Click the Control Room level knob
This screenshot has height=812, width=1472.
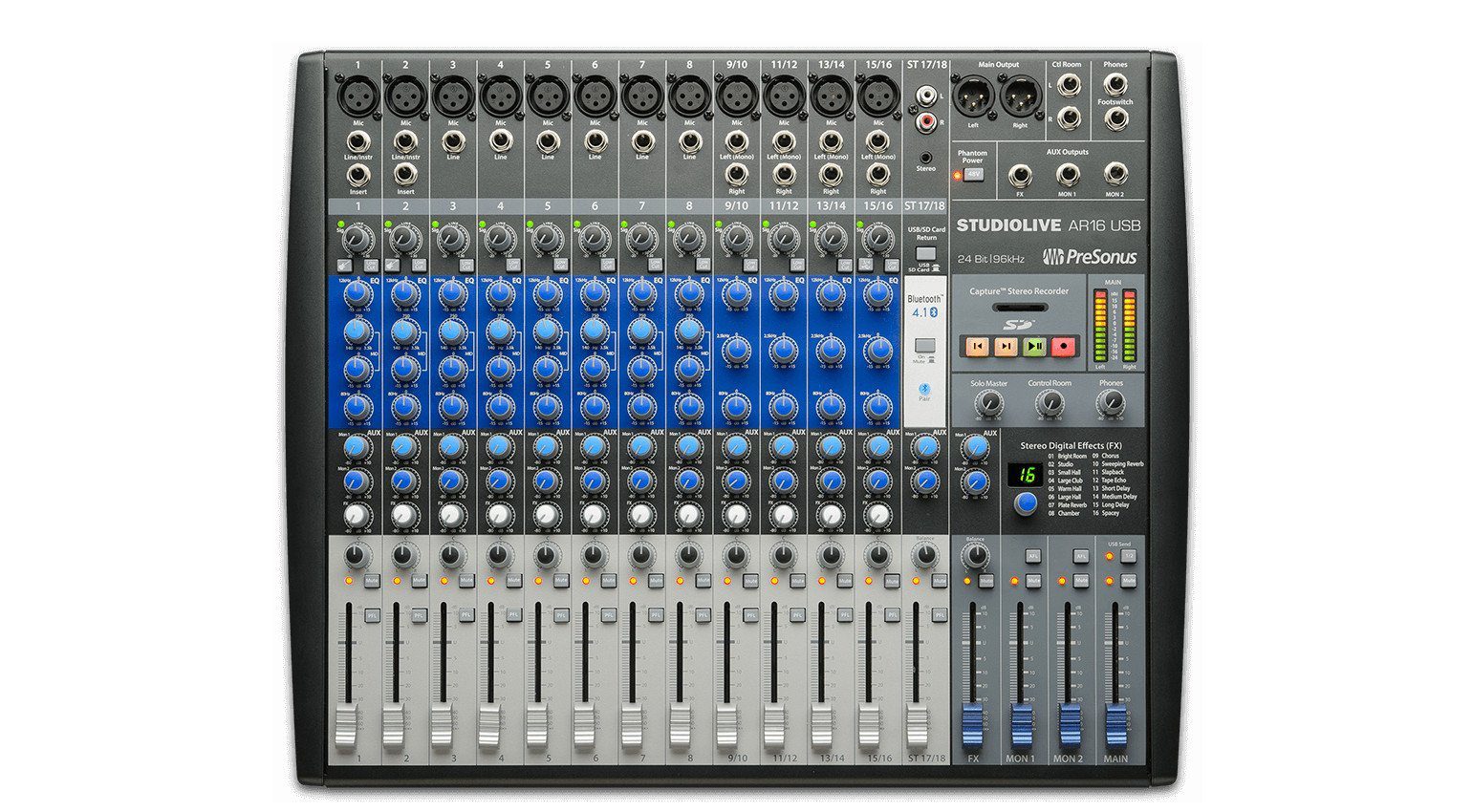[1050, 404]
